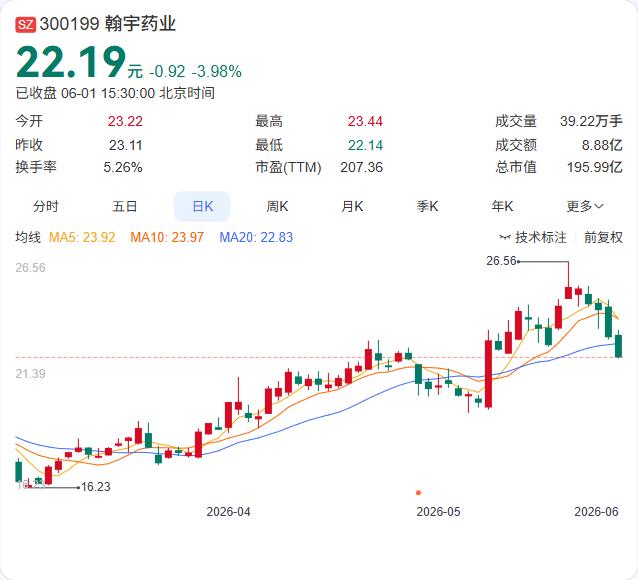Click the 2026-06 date axis label
Image resolution: width=638 pixels, height=580 pixels.
point(596,512)
